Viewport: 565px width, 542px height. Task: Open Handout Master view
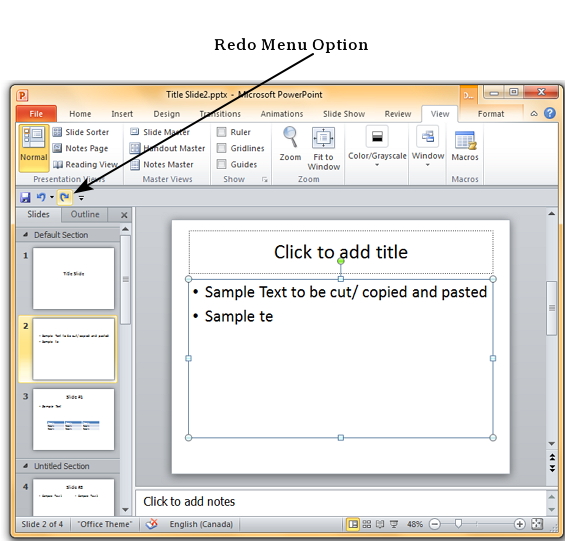tap(167, 148)
